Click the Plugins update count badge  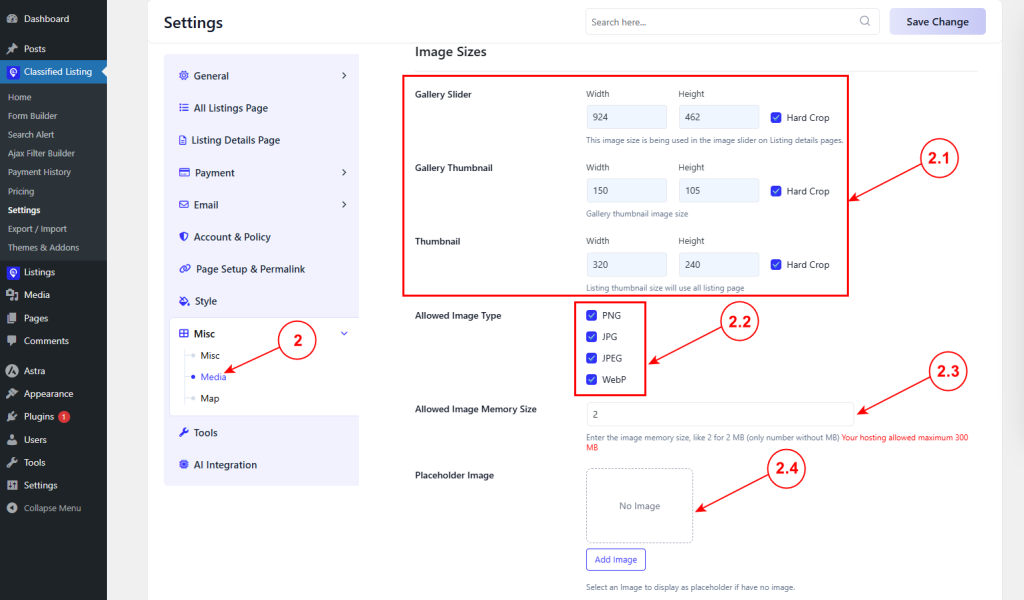(64, 417)
